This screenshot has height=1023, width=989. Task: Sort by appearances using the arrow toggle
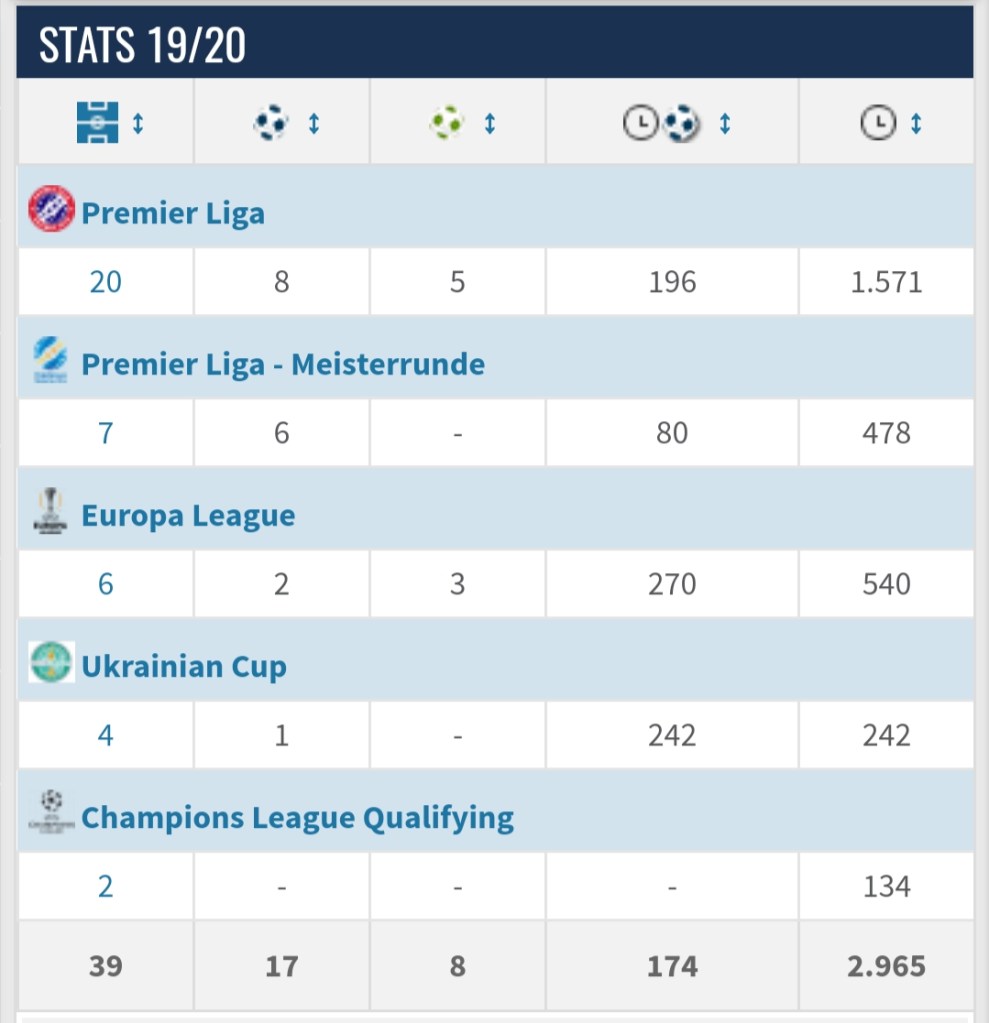[x=138, y=123]
